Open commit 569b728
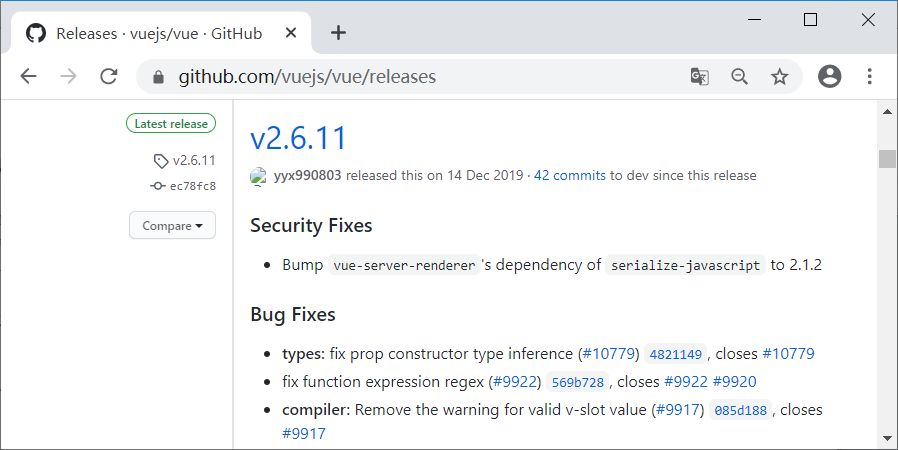The height and width of the screenshot is (450, 898). (578, 382)
